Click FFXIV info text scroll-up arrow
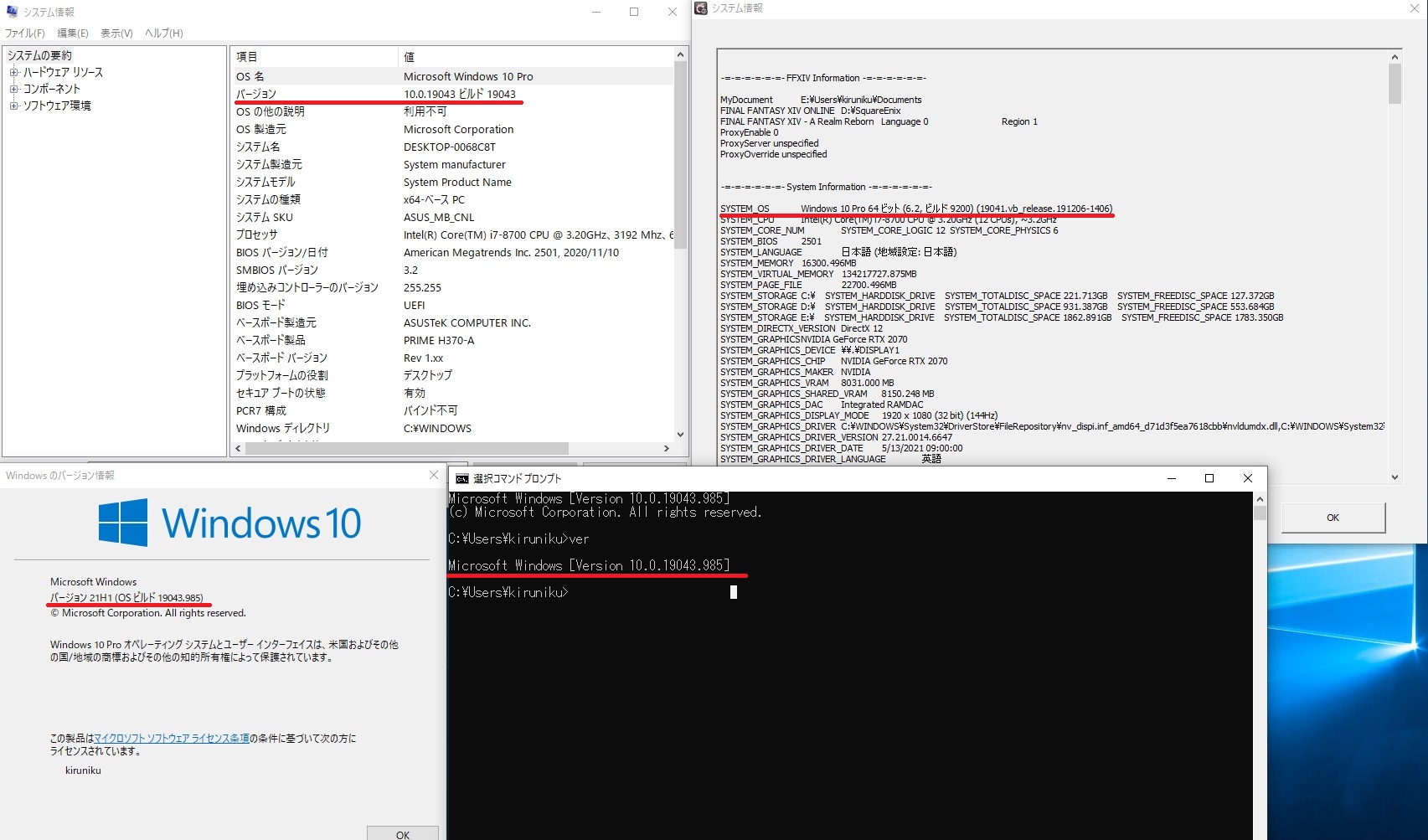Viewport: 1428px width, 840px height. pos(1394,57)
